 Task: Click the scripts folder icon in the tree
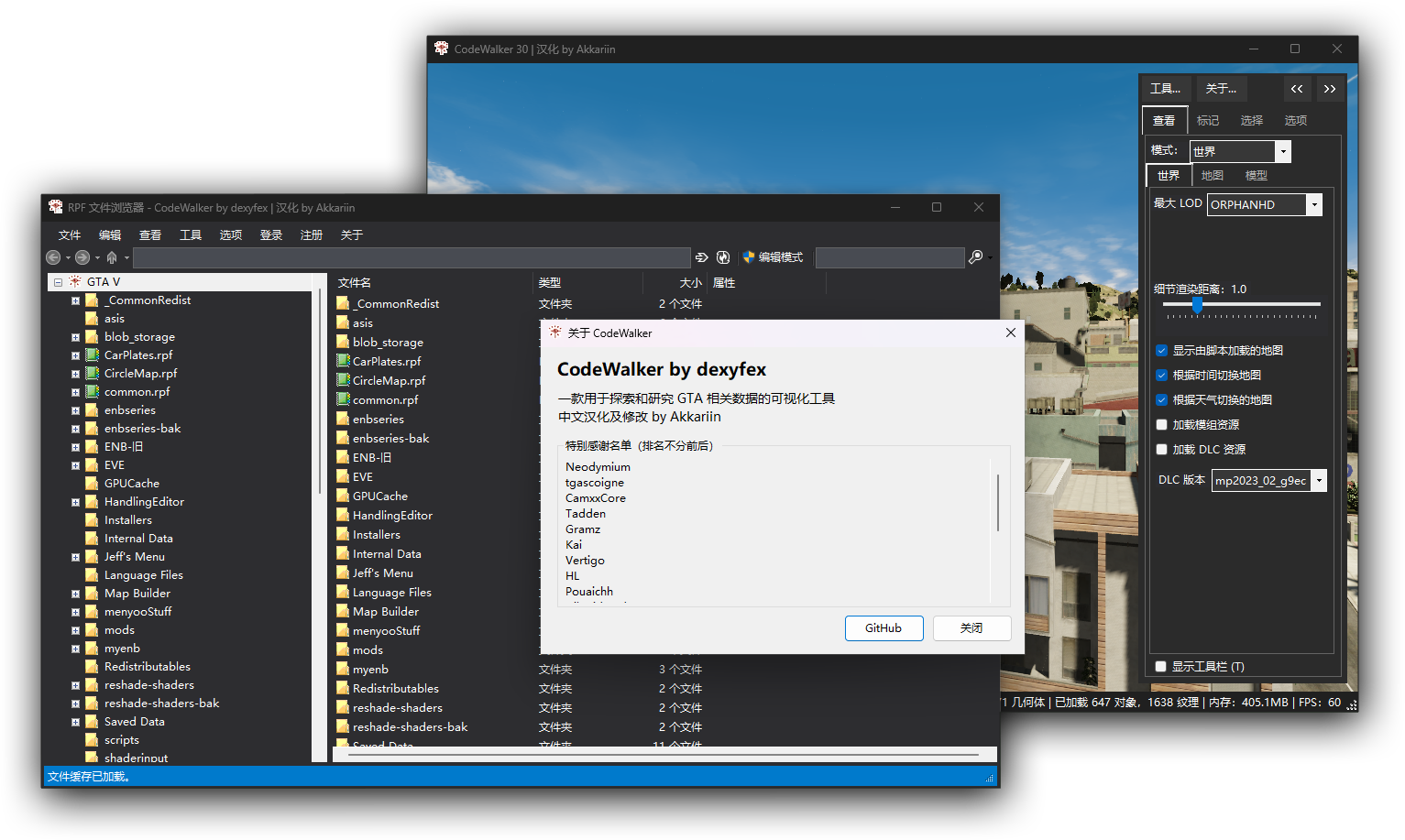pyautogui.click(x=93, y=739)
